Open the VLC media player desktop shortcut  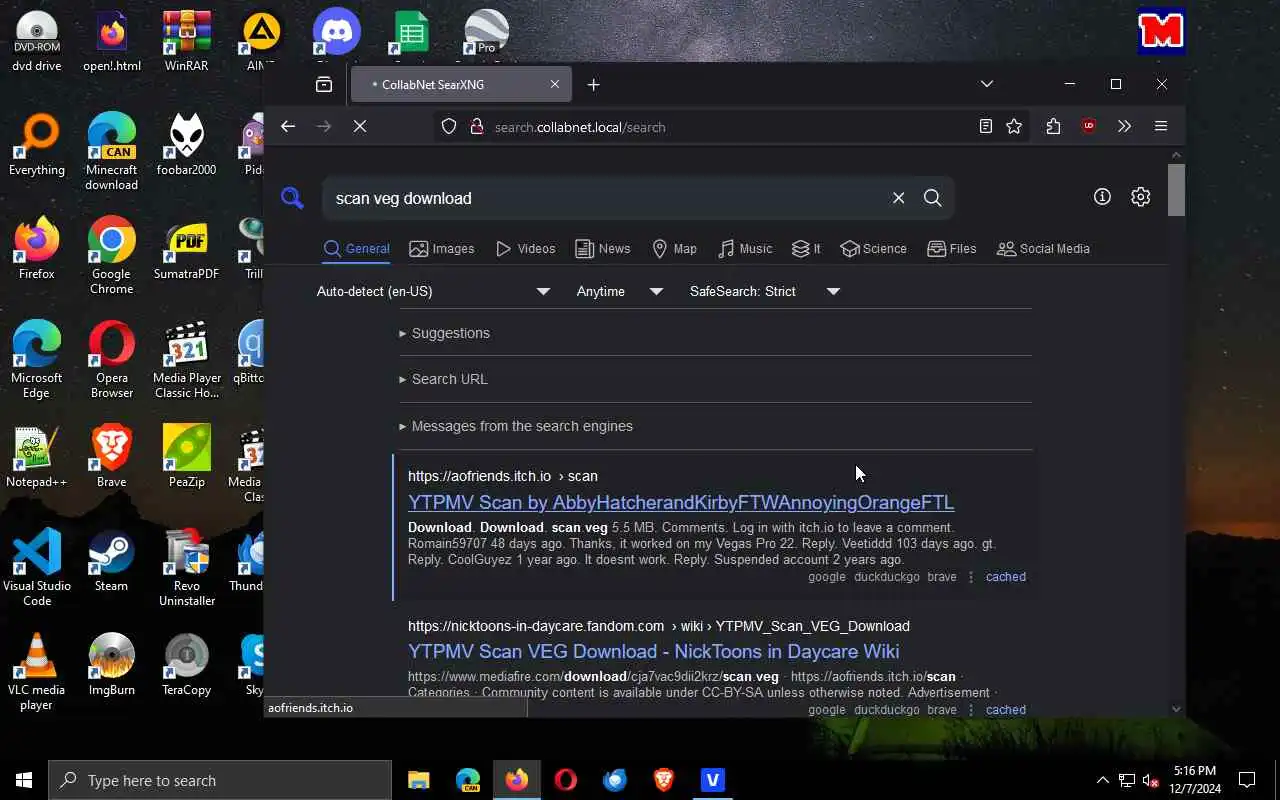coord(36,671)
